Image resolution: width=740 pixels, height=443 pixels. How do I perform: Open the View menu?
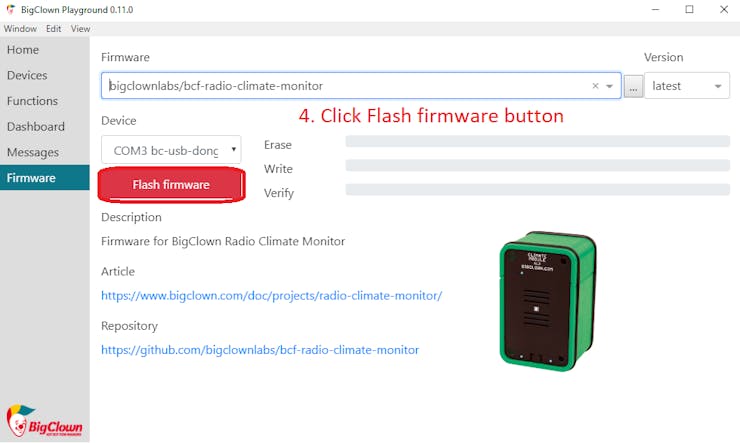click(x=80, y=29)
